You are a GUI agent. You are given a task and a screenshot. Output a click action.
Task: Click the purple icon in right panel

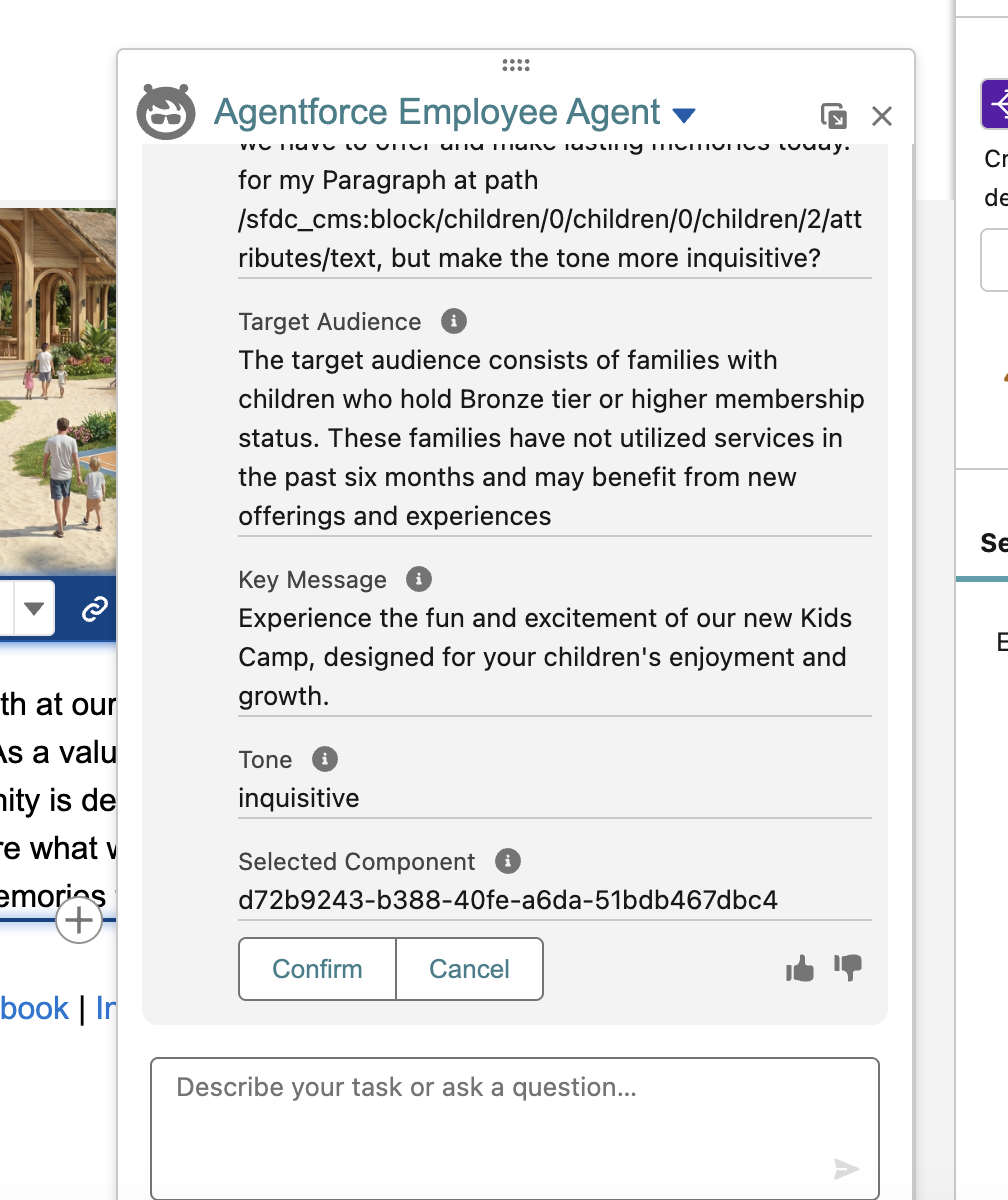click(x=994, y=104)
